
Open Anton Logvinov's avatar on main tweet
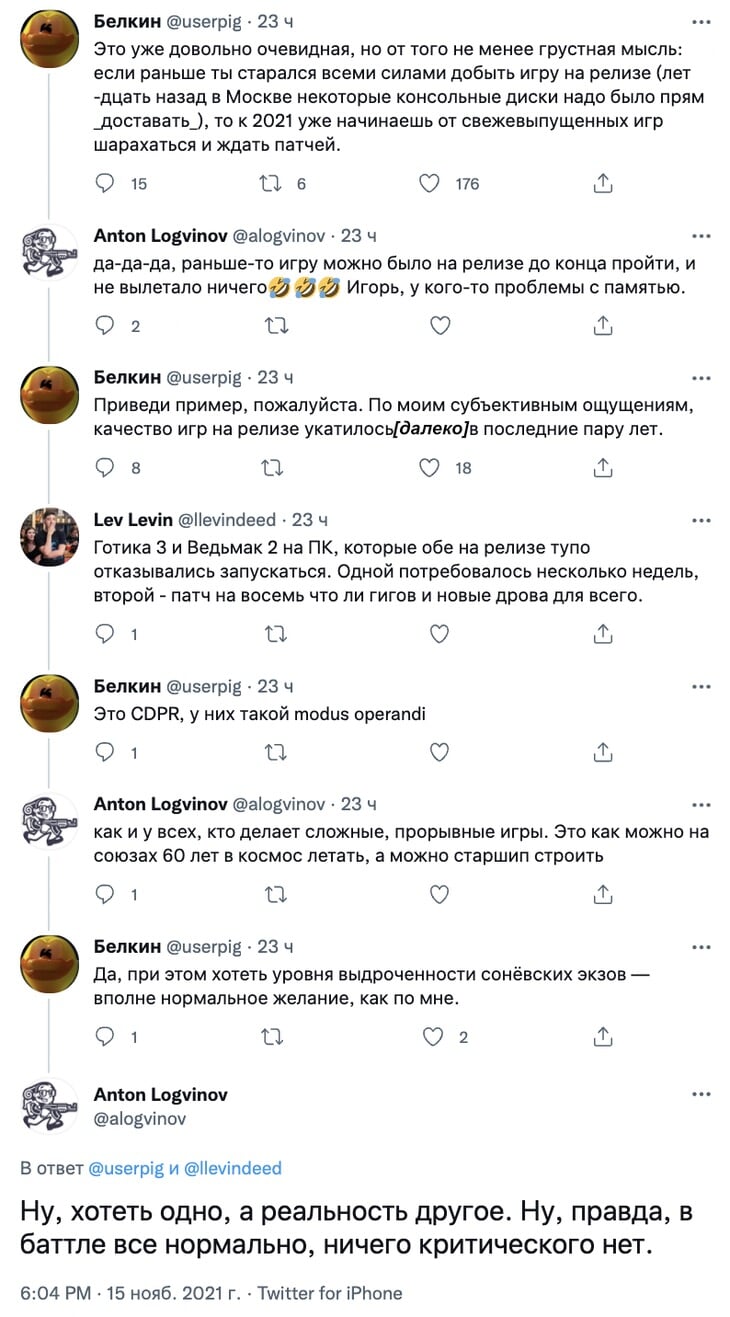click(50, 1105)
